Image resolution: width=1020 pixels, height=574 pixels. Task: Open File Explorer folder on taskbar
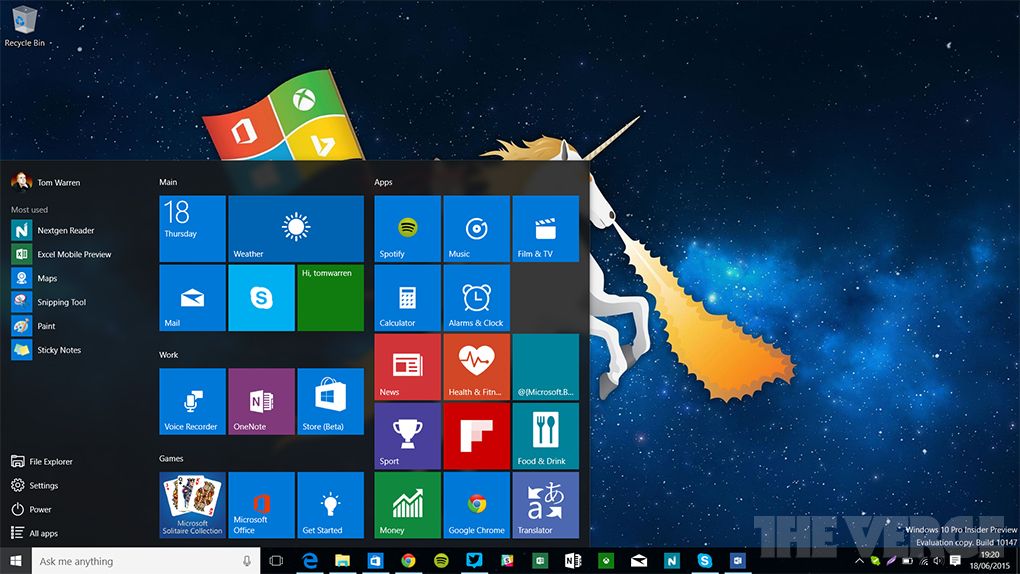342,561
